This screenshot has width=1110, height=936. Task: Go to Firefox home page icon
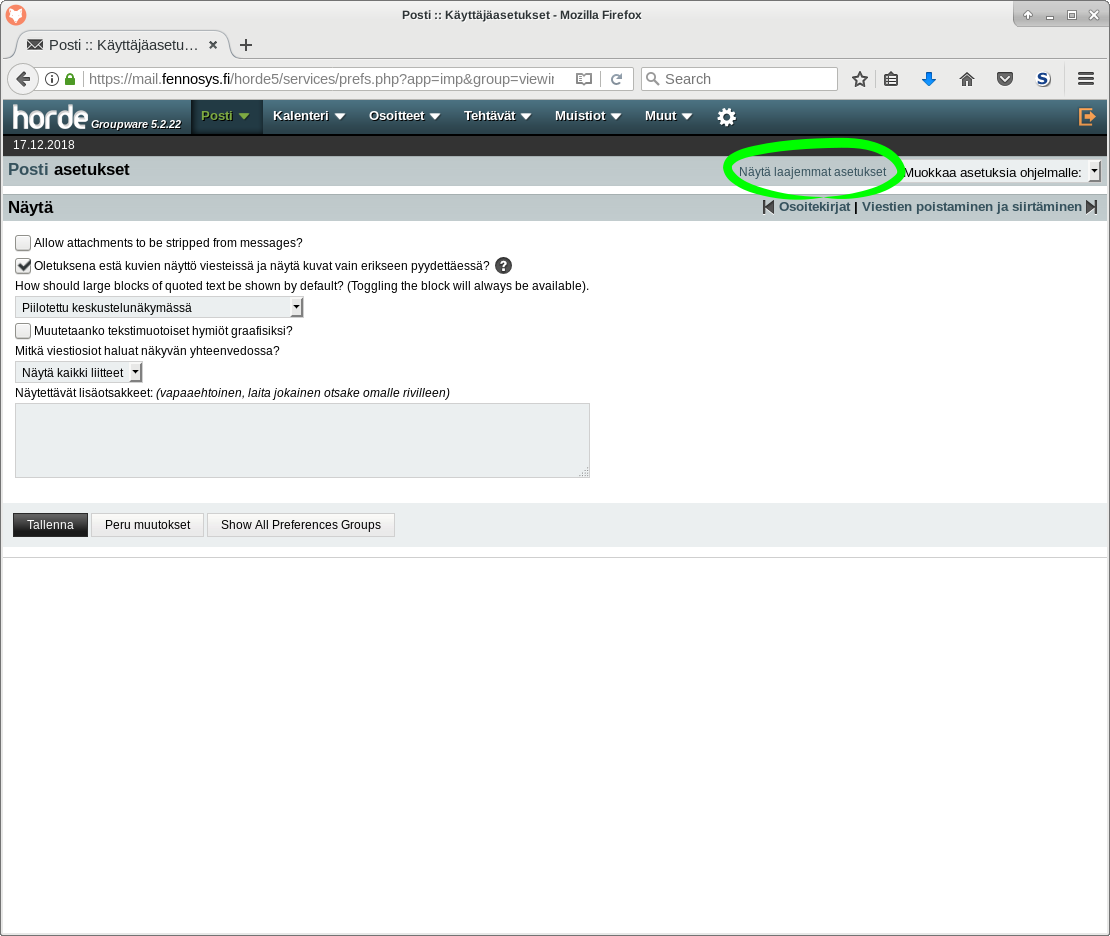966,79
